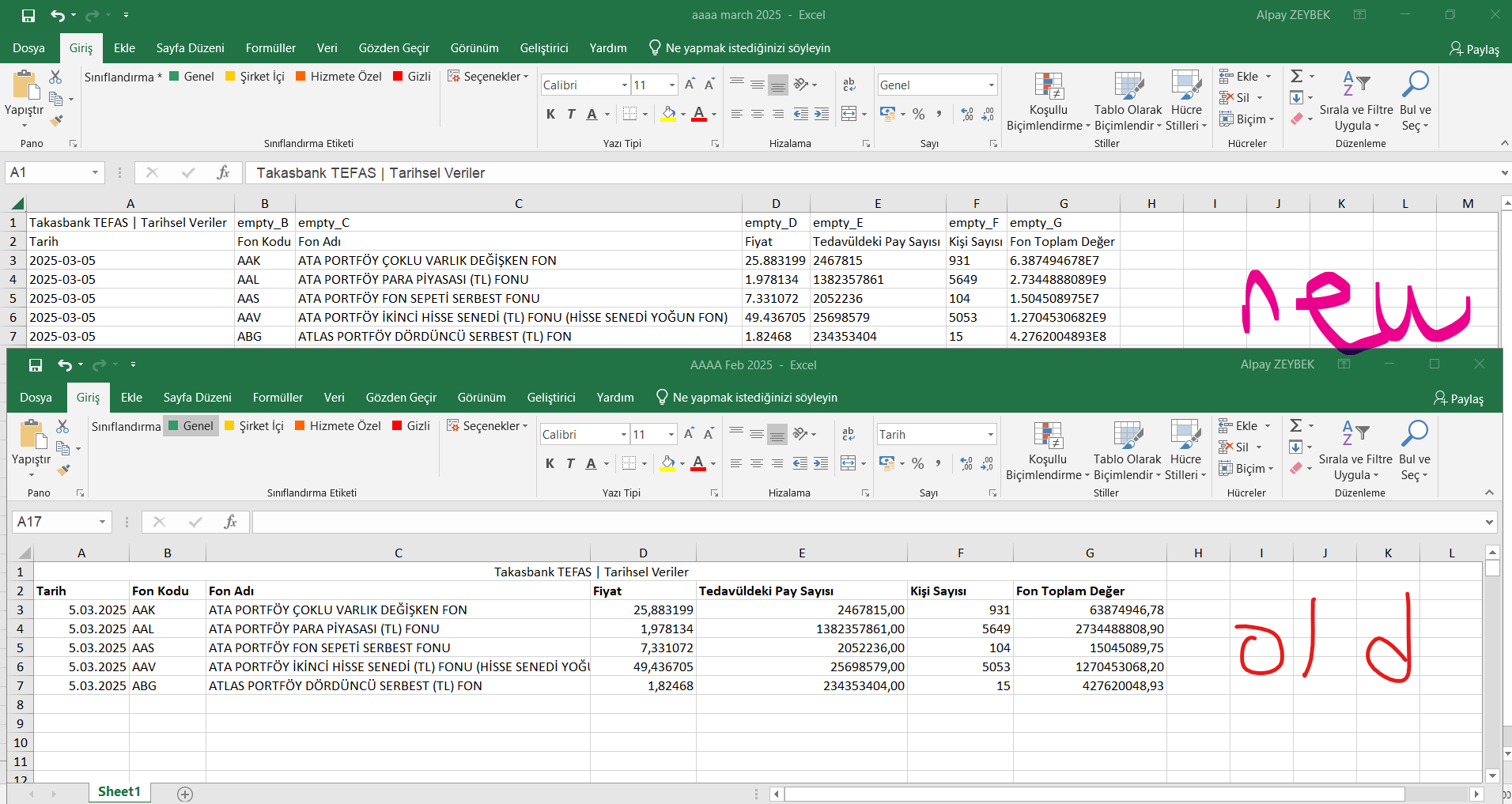Click AutoSum sigma in march 2025 window

[1297, 76]
